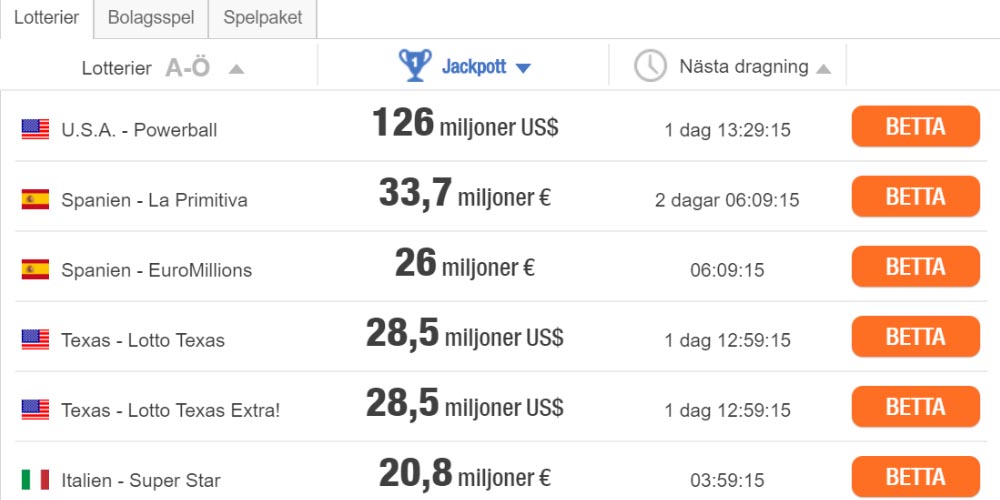Open the Spelpaket tab
This screenshot has width=1000, height=500.
pyautogui.click(x=262, y=18)
